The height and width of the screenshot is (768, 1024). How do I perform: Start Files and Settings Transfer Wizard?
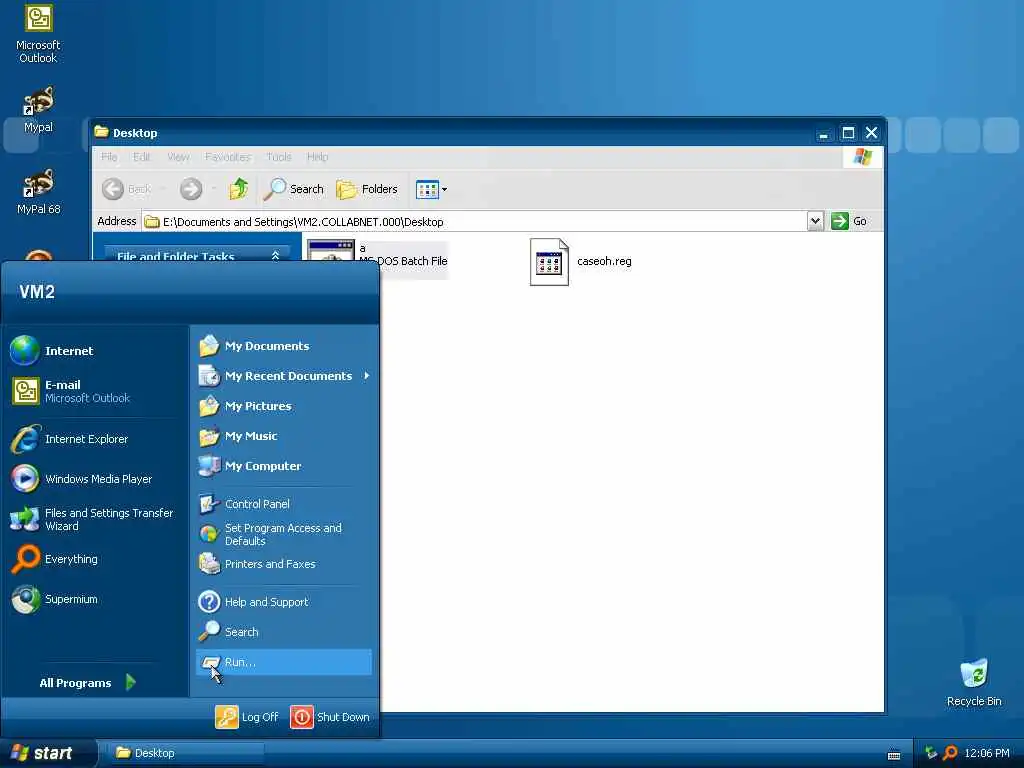(x=92, y=519)
